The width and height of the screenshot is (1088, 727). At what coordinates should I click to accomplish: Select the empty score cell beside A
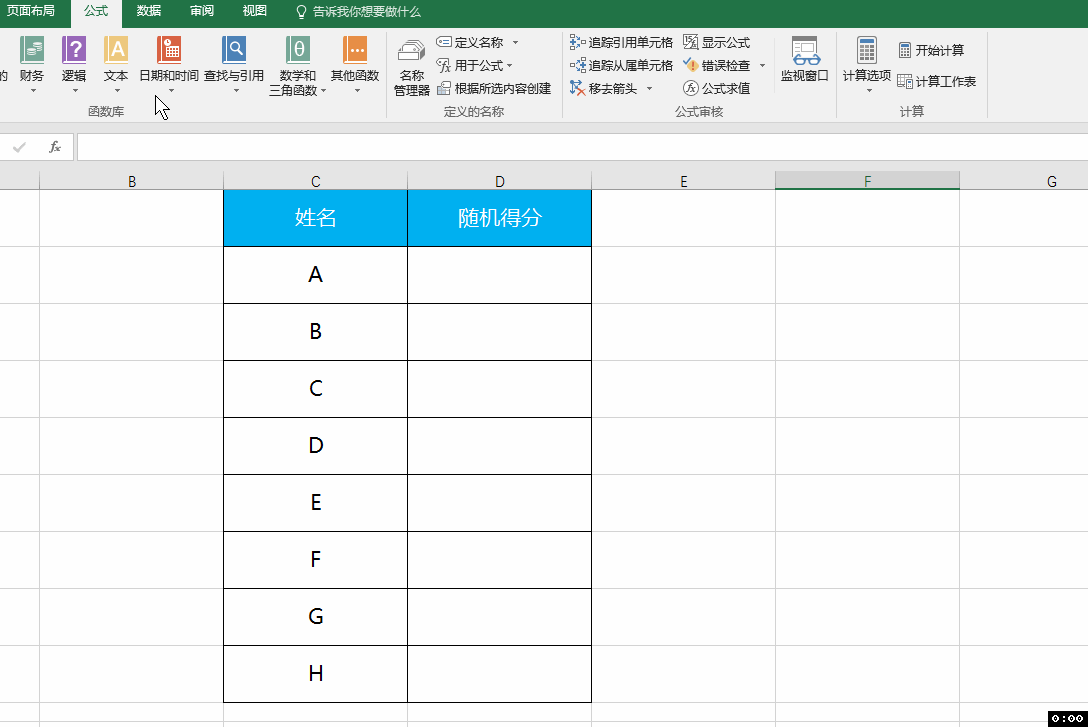point(500,275)
